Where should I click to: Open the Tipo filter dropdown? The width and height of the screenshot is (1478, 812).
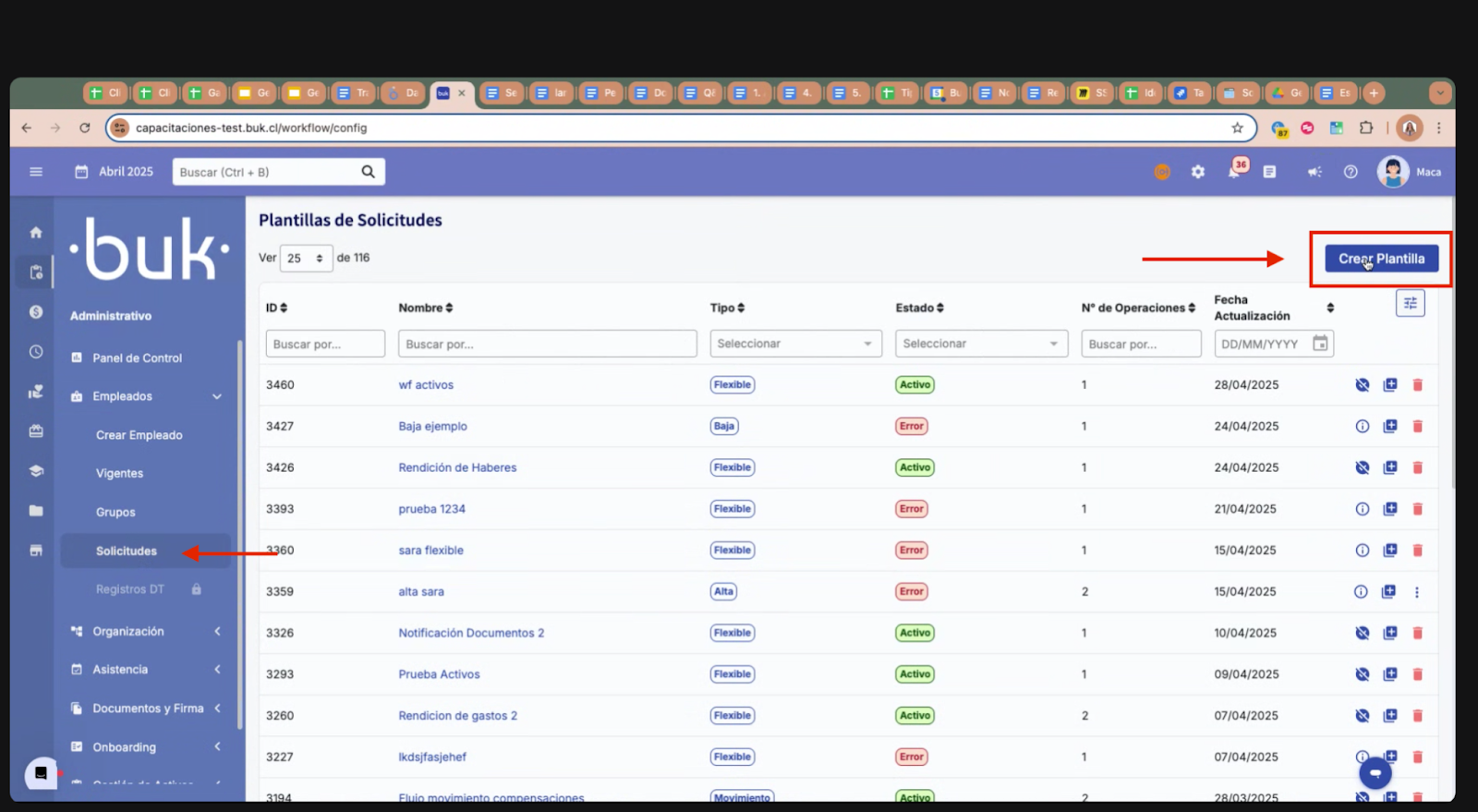[794, 344]
